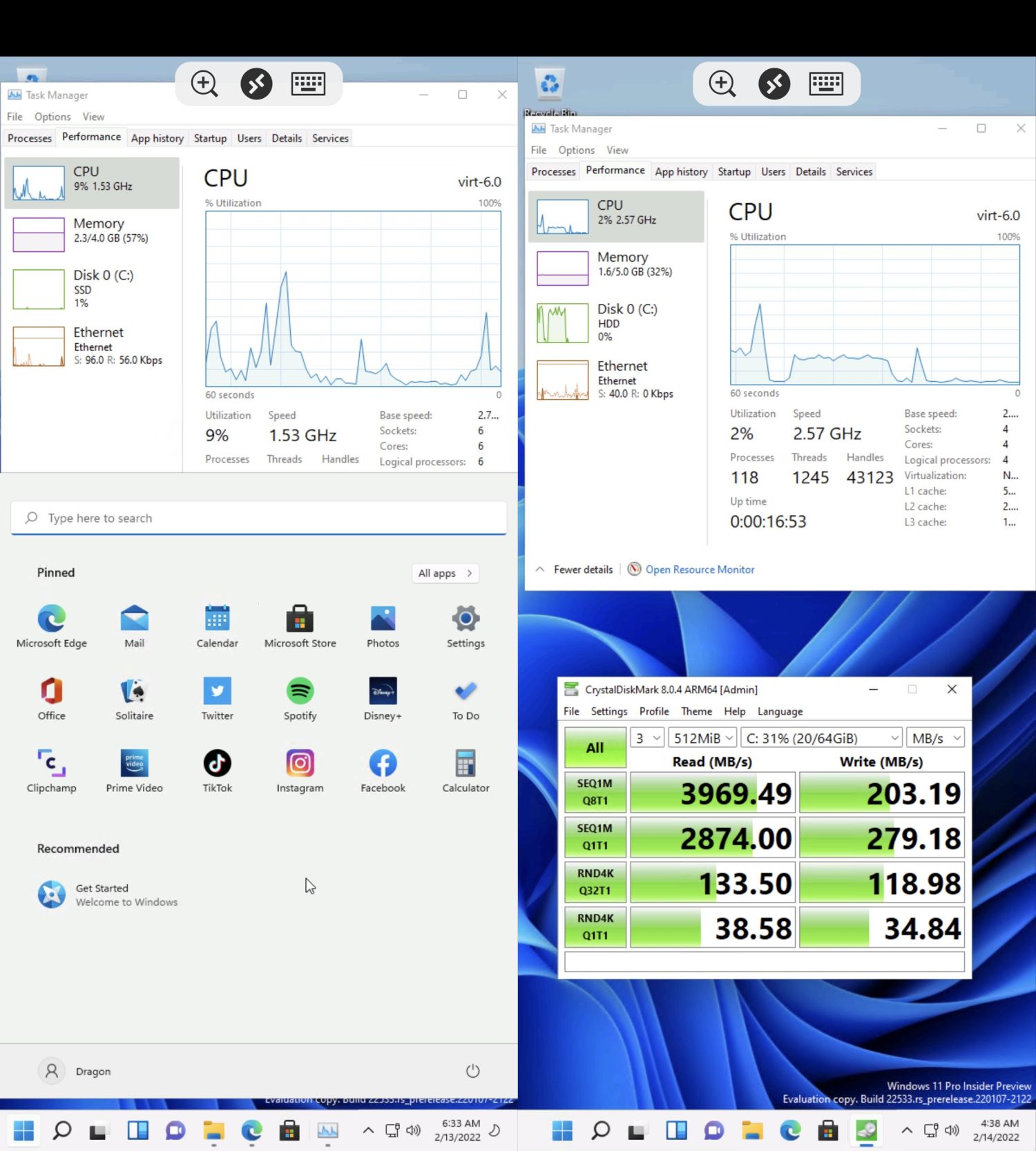The width and height of the screenshot is (1036, 1151).
Task: Click the power icon in Start menu
Action: point(472,1071)
